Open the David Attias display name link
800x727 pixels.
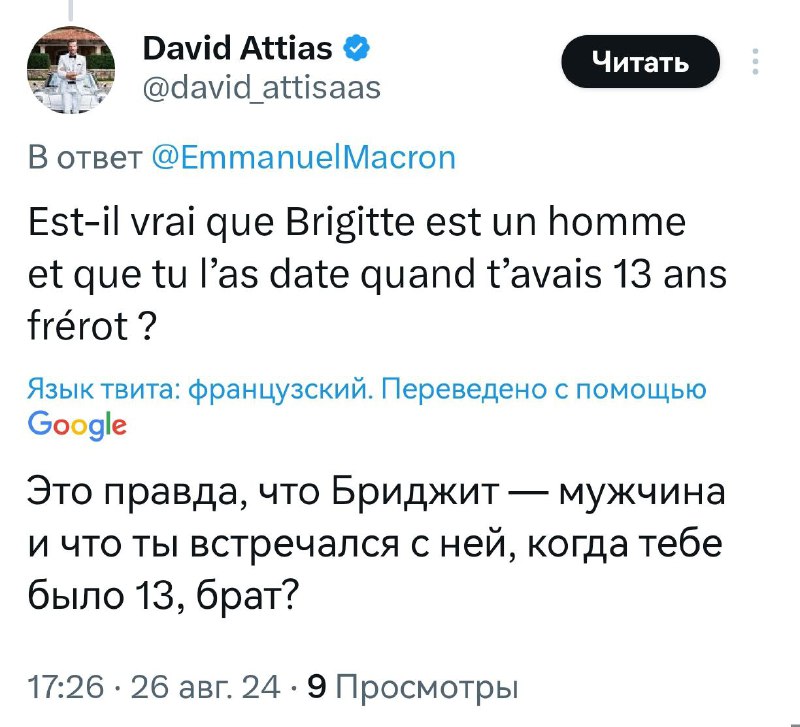(236, 47)
